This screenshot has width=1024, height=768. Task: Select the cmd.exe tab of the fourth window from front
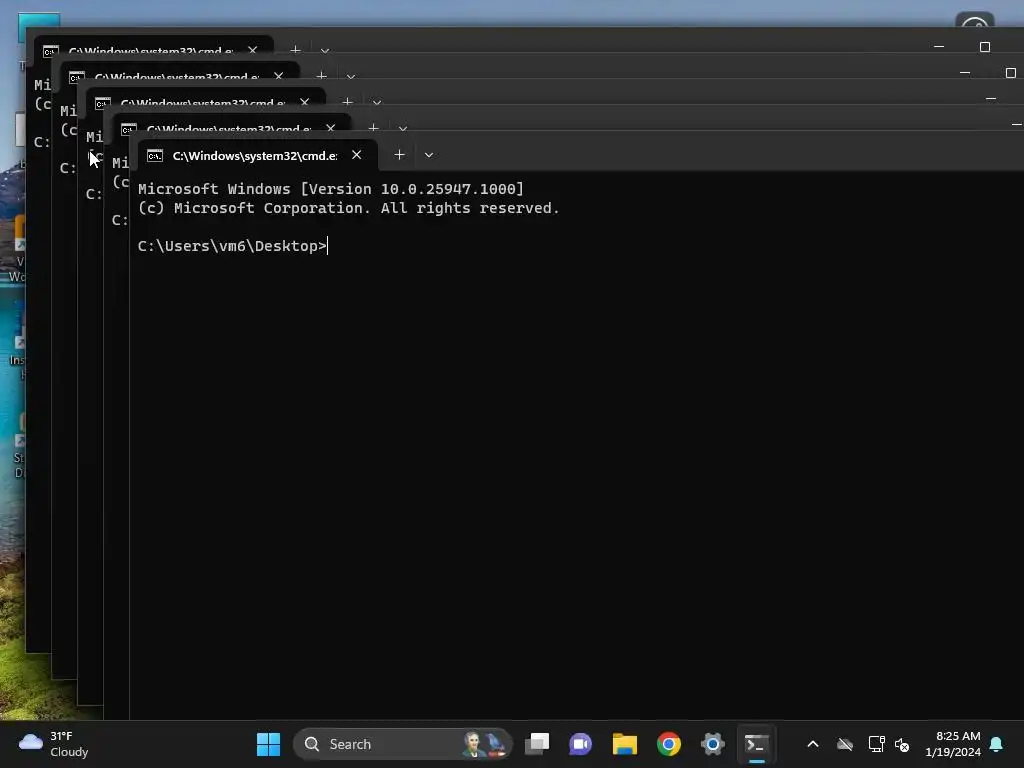(x=179, y=71)
